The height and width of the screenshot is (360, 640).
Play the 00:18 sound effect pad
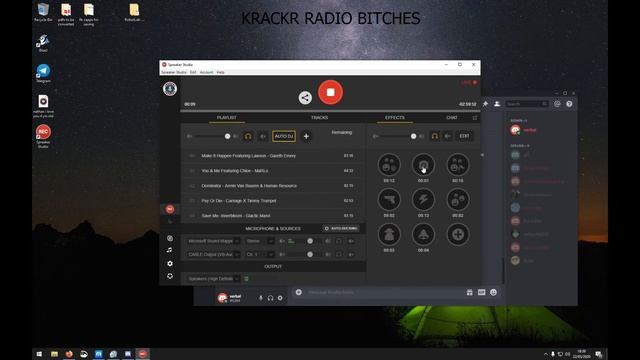[x=458, y=165]
